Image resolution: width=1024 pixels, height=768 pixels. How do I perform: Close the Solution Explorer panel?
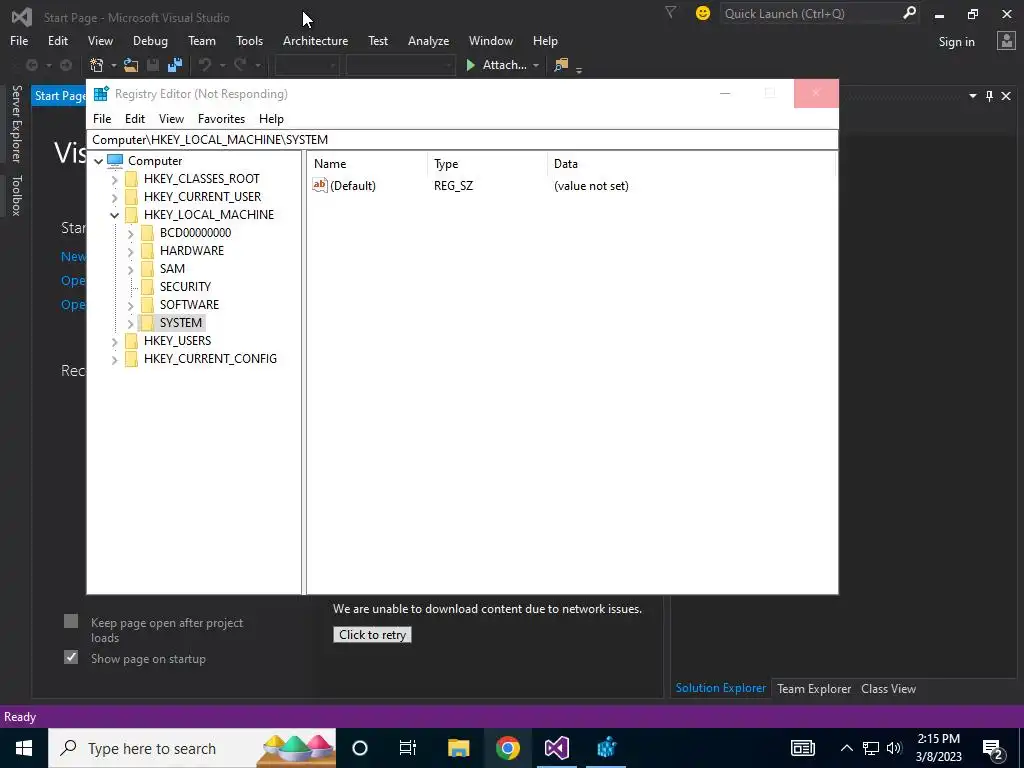(x=1006, y=96)
